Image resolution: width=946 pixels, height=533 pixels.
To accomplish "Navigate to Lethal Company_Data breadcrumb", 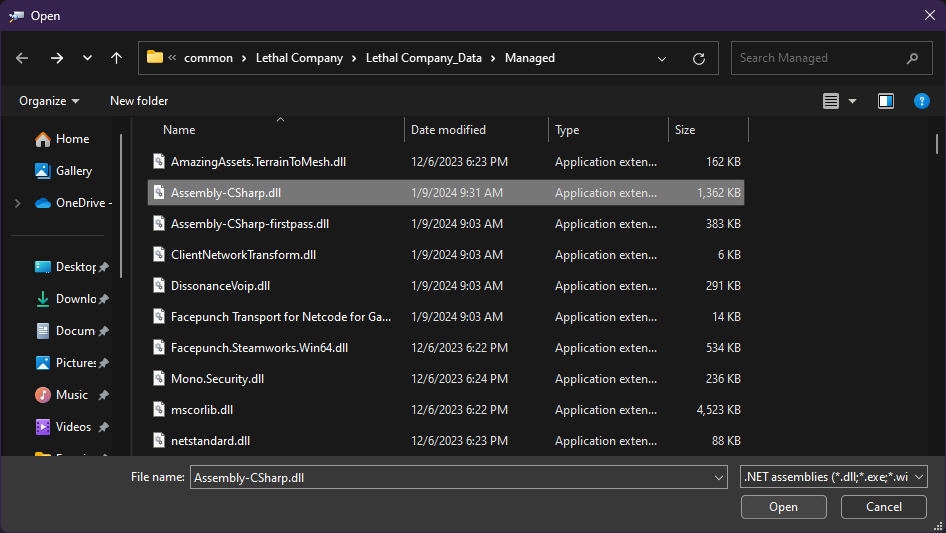I will pos(424,58).
